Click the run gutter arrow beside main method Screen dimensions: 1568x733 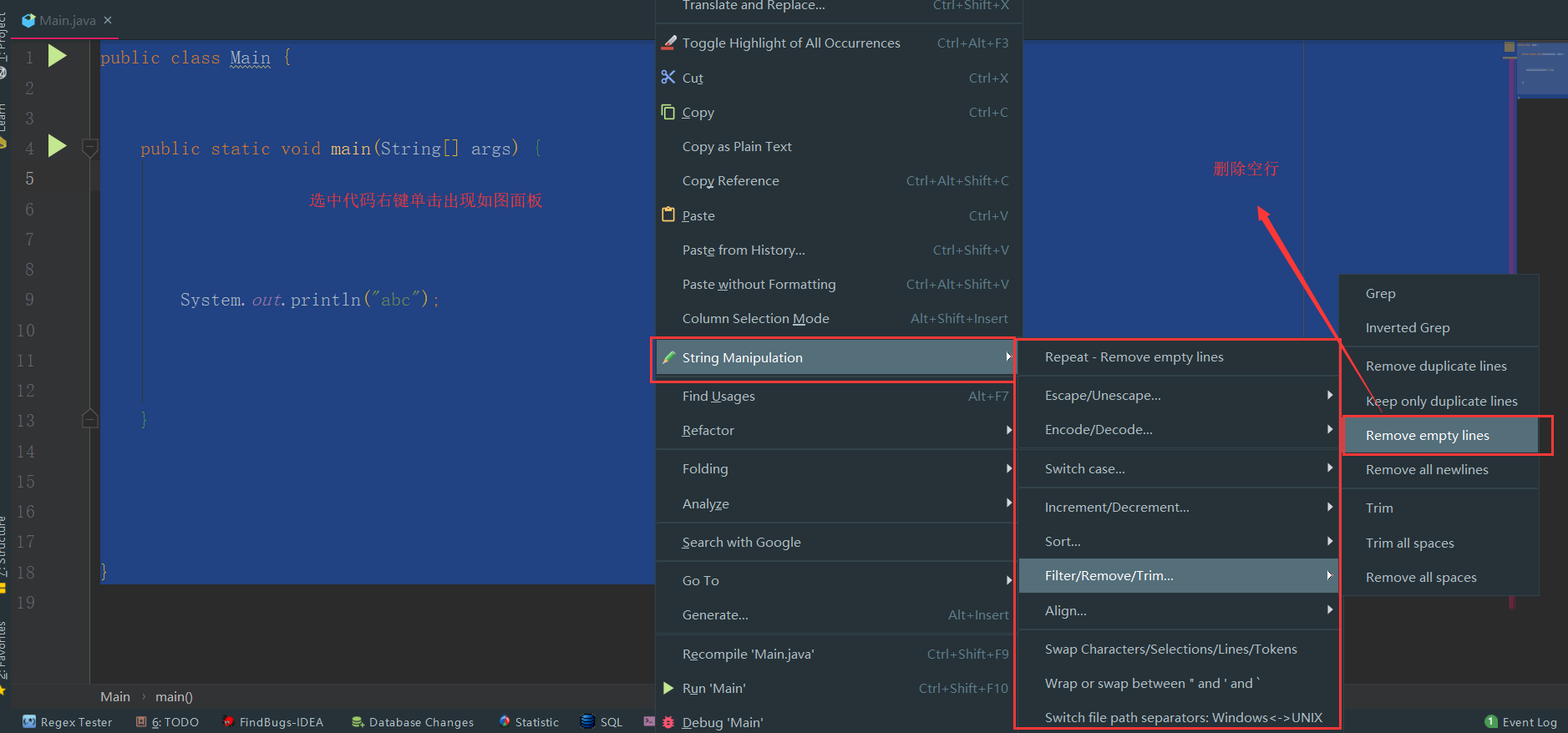57,146
